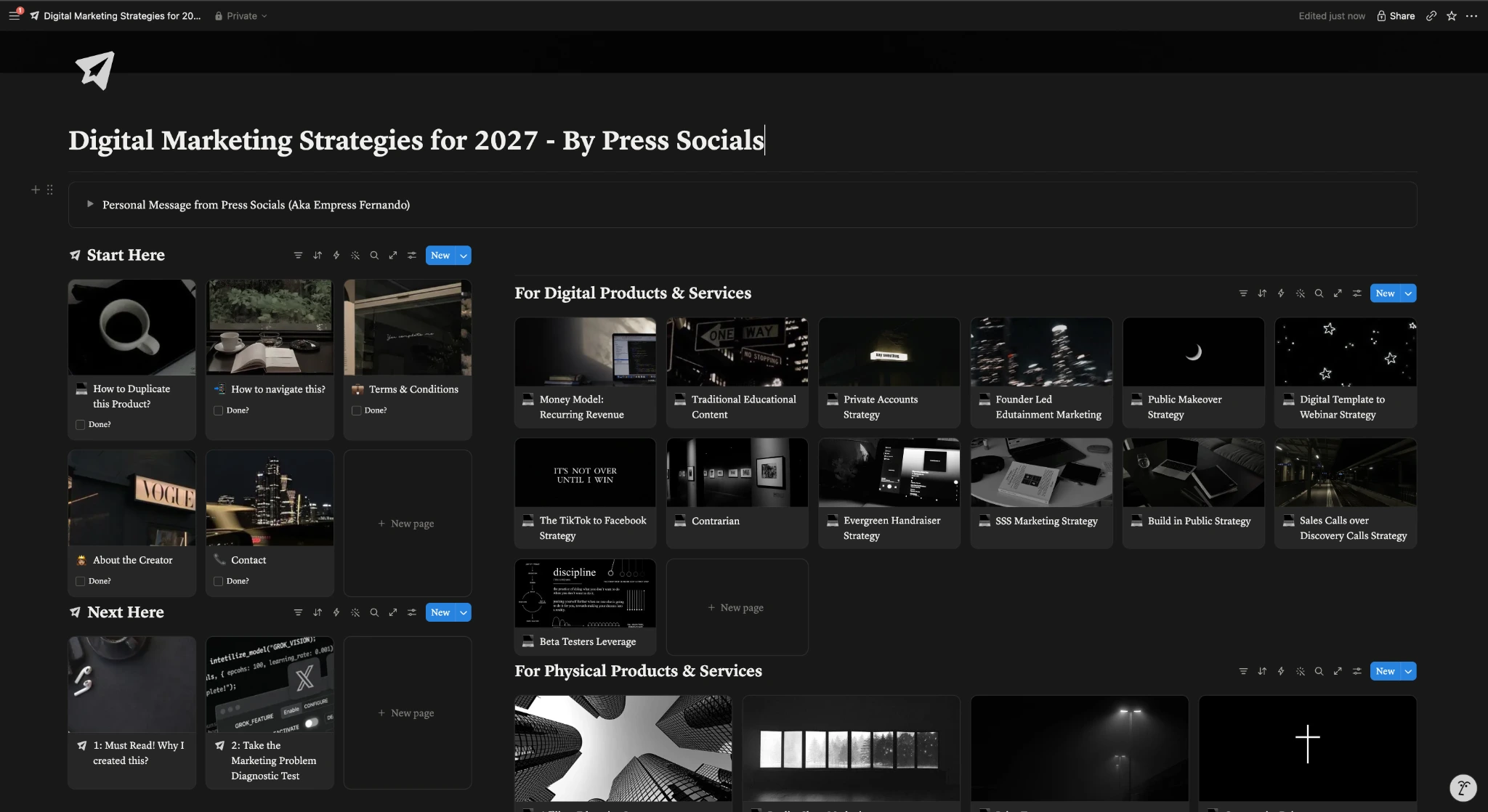Add New page card in Next Here gallery
The width and height of the screenshot is (1488, 812).
tap(408, 712)
